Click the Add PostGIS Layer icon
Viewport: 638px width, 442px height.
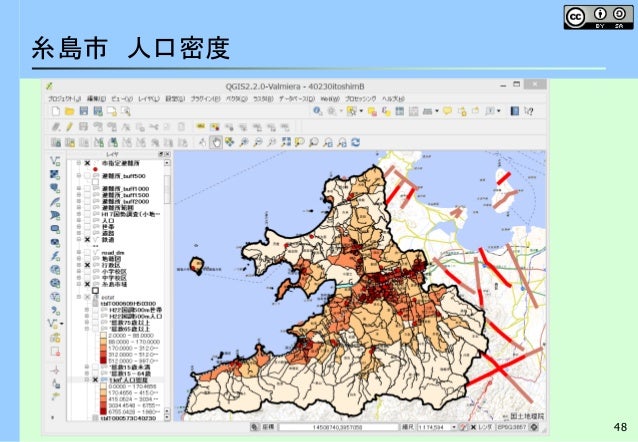coord(55,188)
